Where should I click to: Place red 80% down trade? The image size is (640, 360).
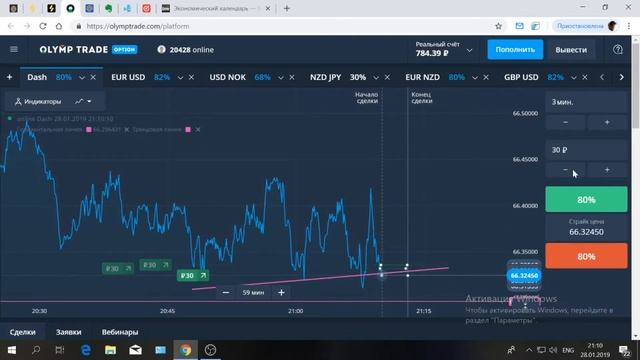tap(586, 256)
